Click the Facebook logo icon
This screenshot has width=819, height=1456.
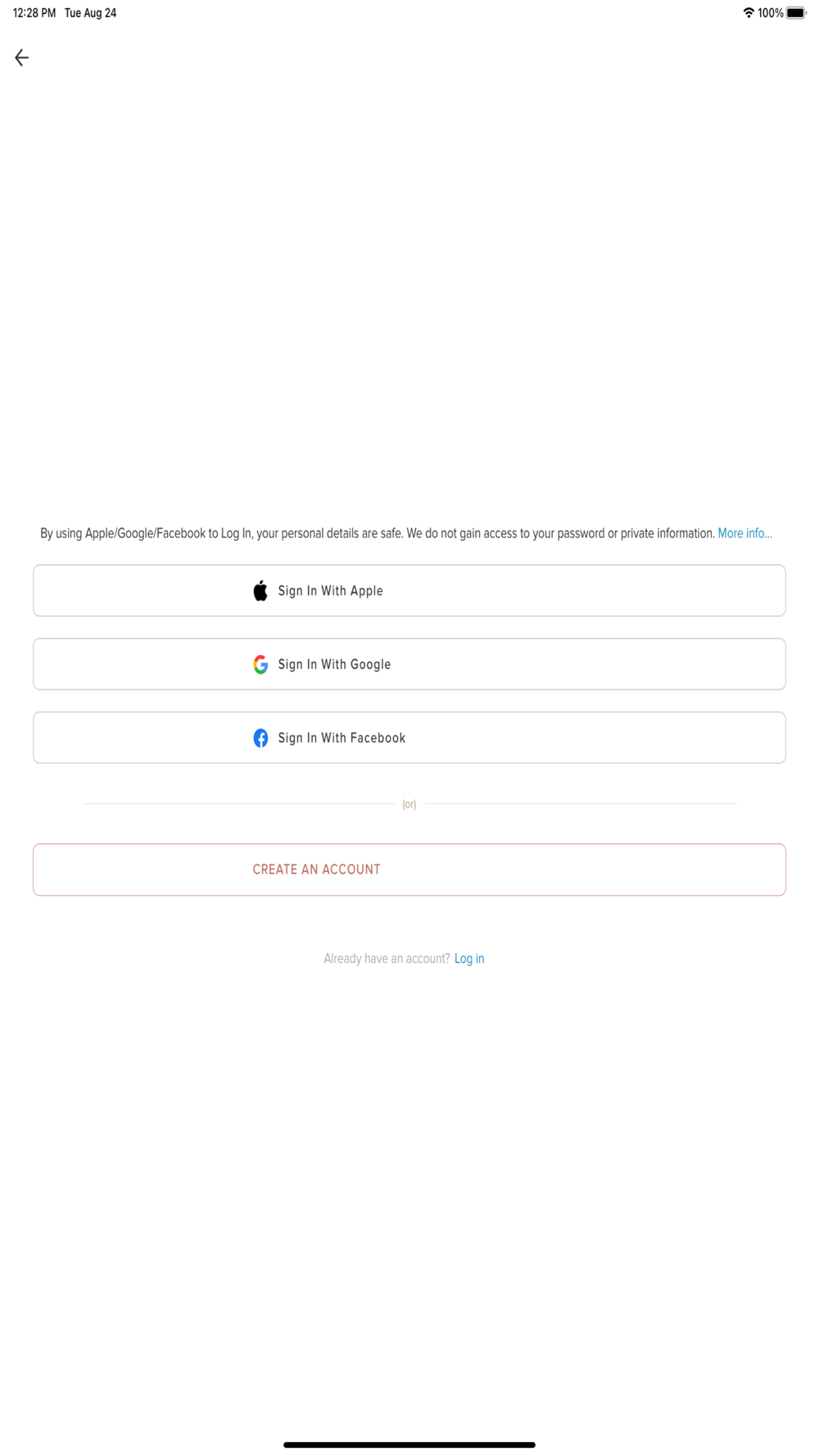[x=260, y=738]
